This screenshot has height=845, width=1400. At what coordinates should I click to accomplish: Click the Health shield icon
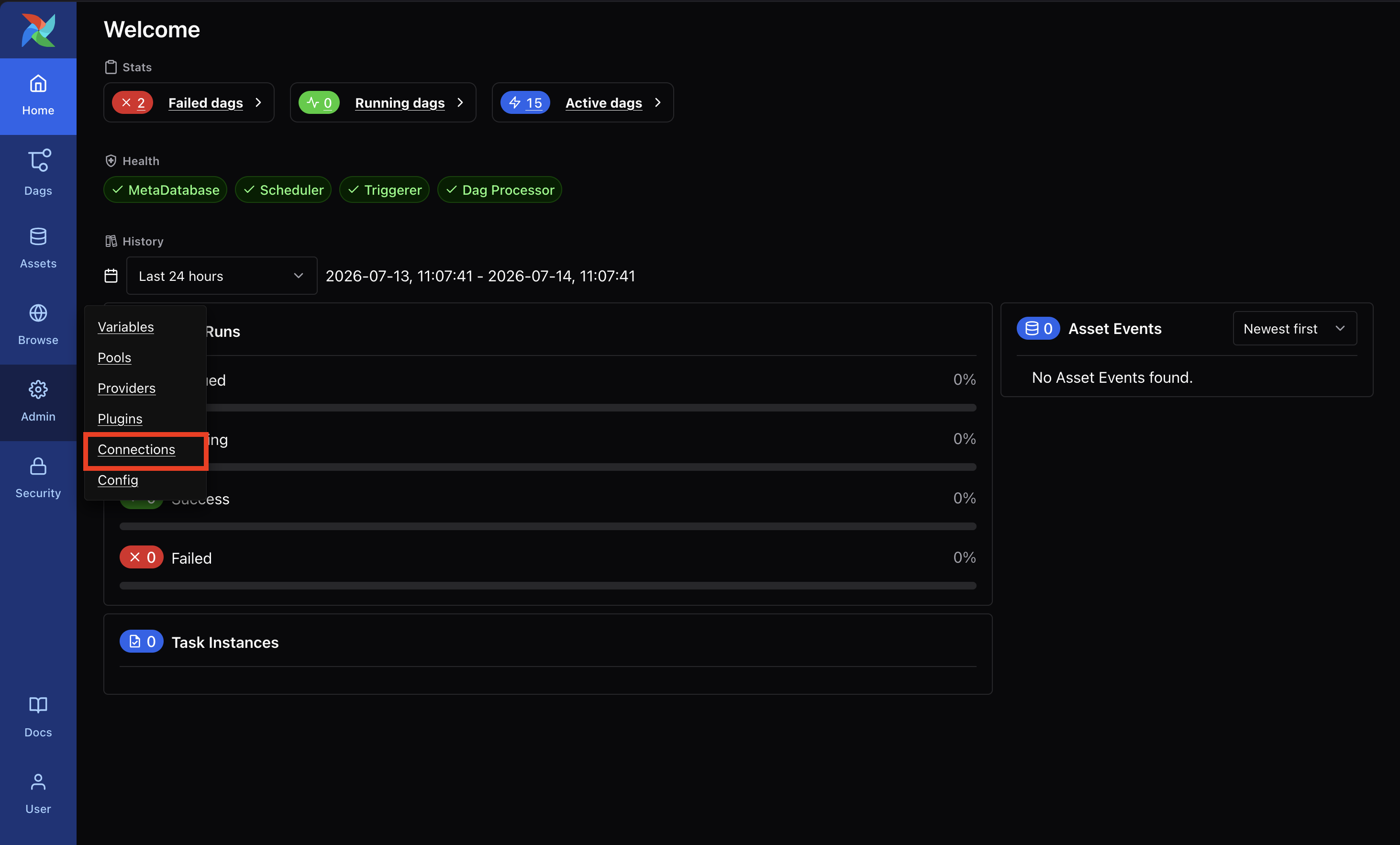[111, 161]
